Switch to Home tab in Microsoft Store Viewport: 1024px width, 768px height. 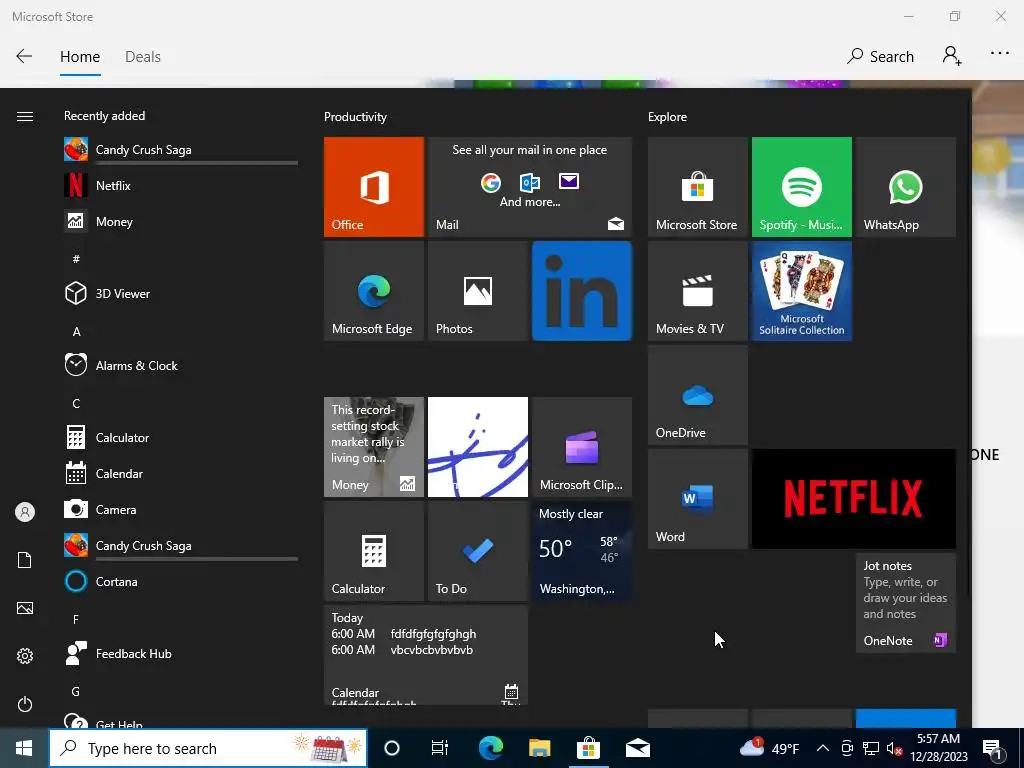pos(80,57)
